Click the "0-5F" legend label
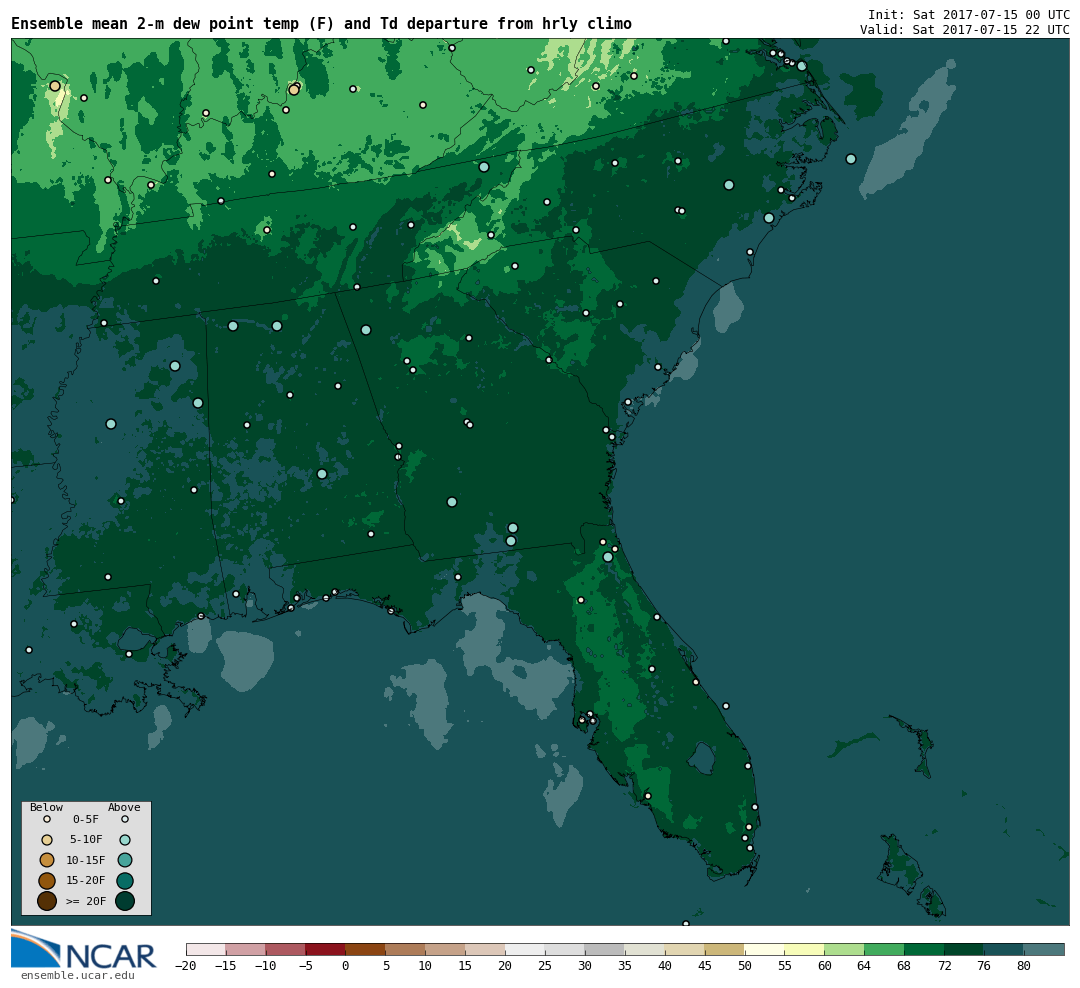This screenshot has width=1080, height=988. 86,820
